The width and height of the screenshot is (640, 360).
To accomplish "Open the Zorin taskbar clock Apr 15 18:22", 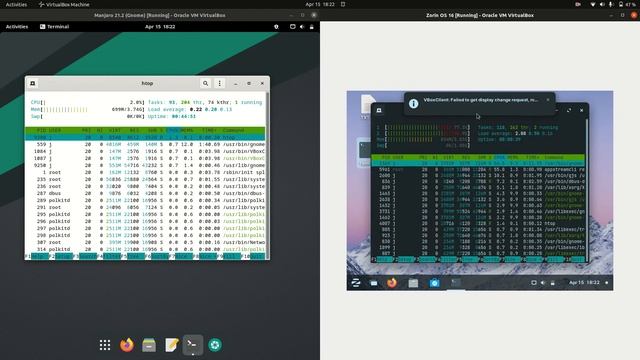I will (584, 282).
